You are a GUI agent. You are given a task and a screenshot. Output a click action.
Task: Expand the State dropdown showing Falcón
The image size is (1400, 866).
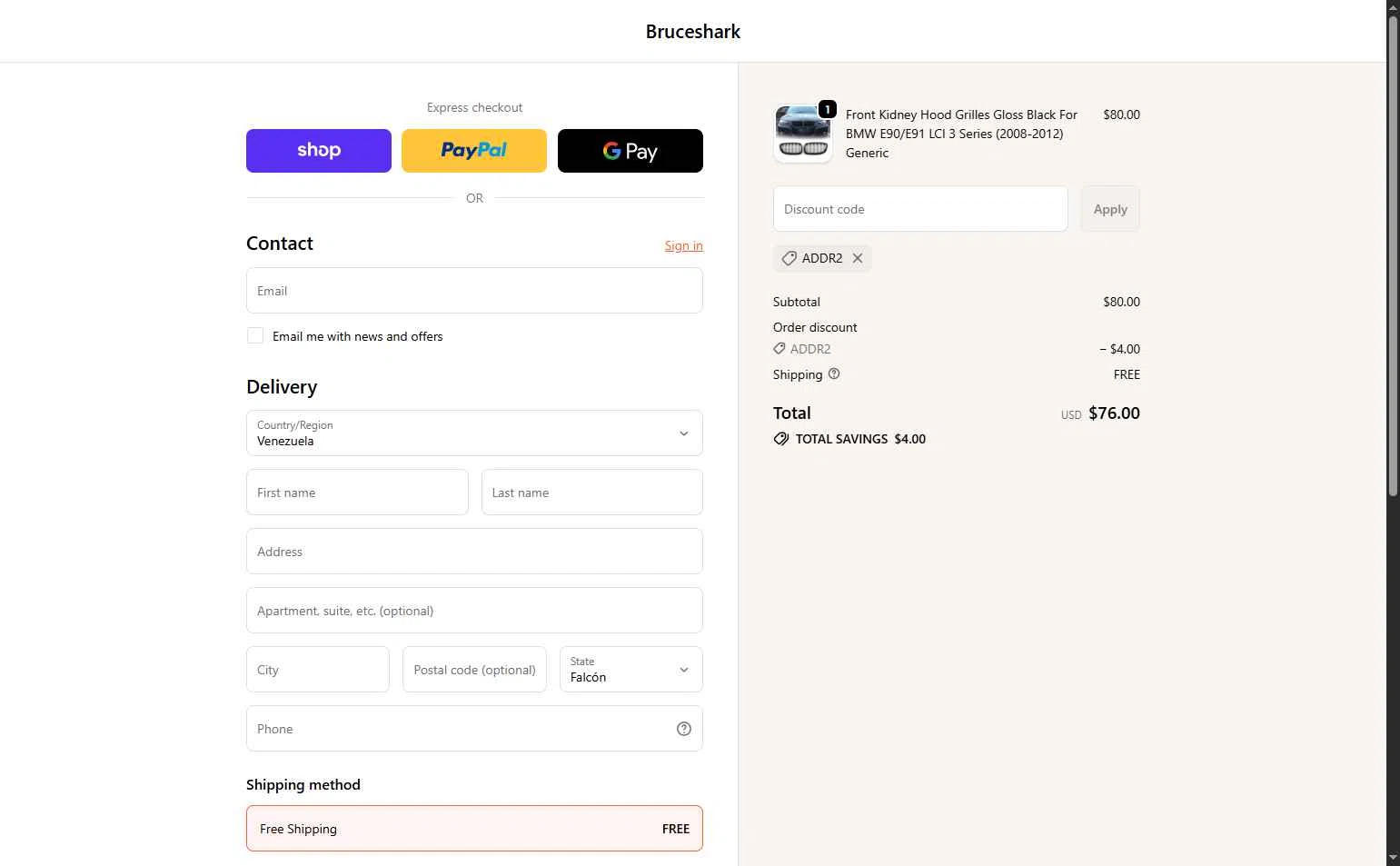point(631,670)
